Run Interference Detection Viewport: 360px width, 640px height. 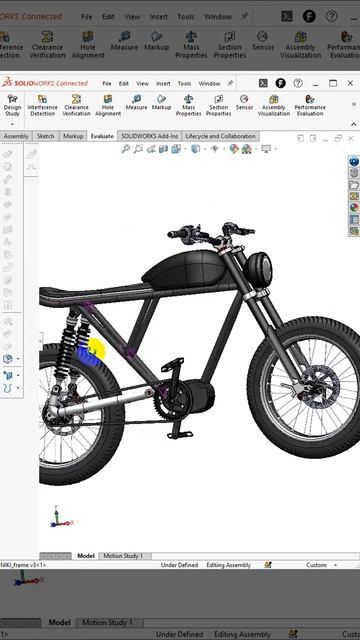pyautogui.click(x=42, y=105)
